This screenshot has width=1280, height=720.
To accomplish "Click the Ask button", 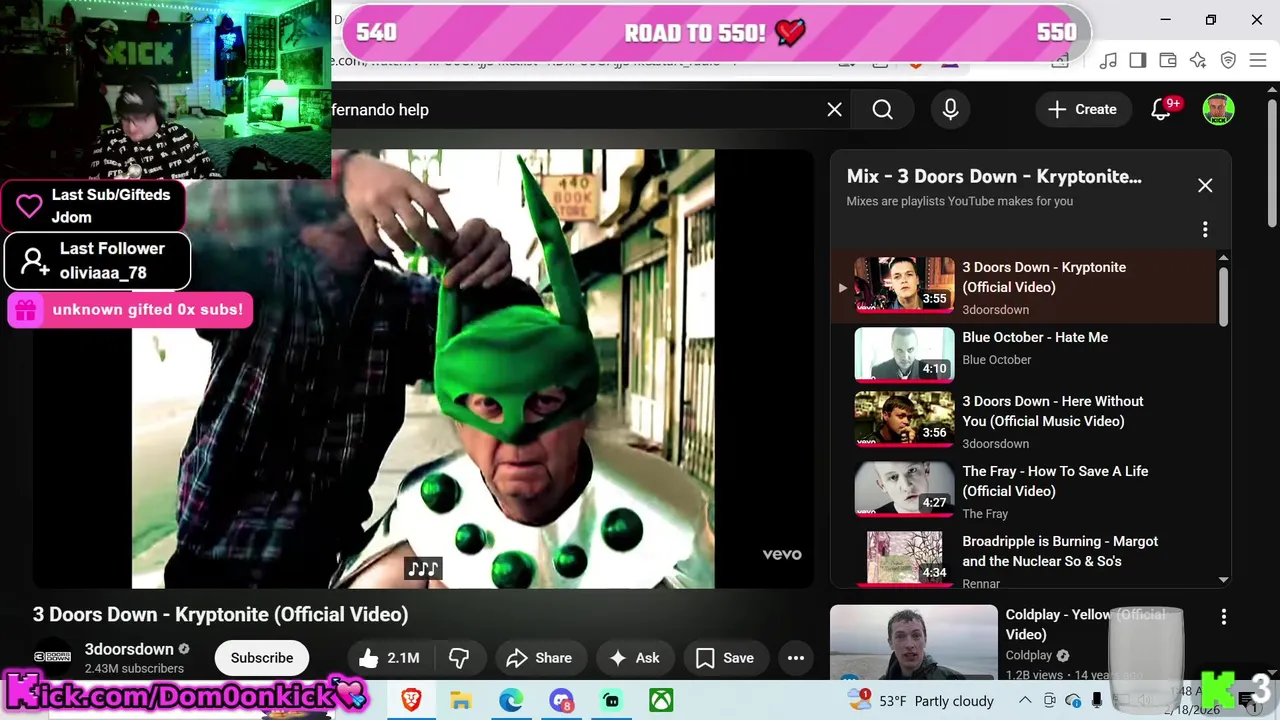I will [635, 658].
